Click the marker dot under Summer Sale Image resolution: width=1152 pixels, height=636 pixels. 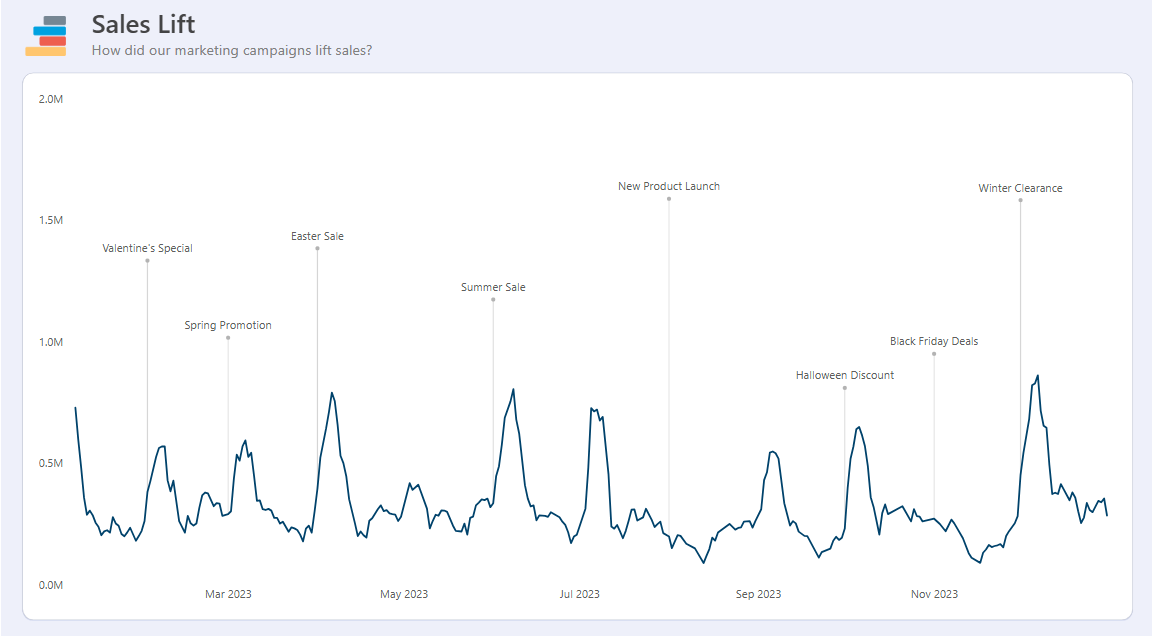click(493, 299)
